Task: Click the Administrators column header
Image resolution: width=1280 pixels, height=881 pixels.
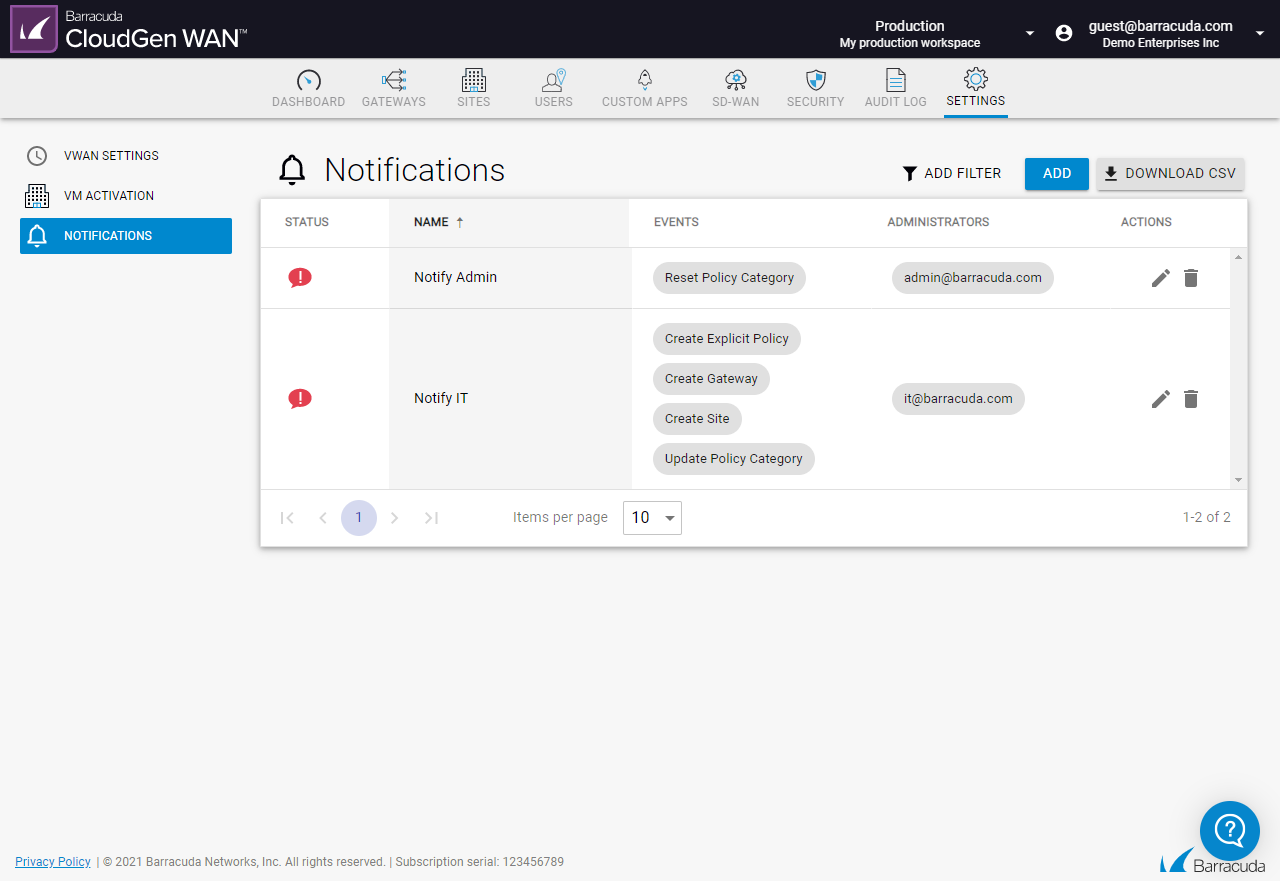Action: (938, 222)
